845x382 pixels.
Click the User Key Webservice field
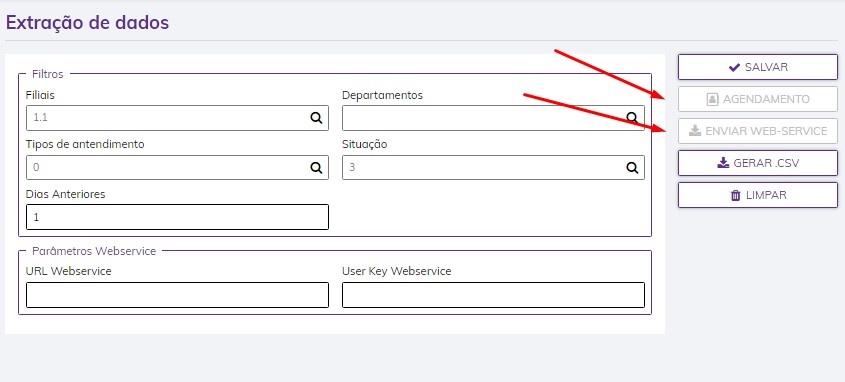[x=493, y=295]
